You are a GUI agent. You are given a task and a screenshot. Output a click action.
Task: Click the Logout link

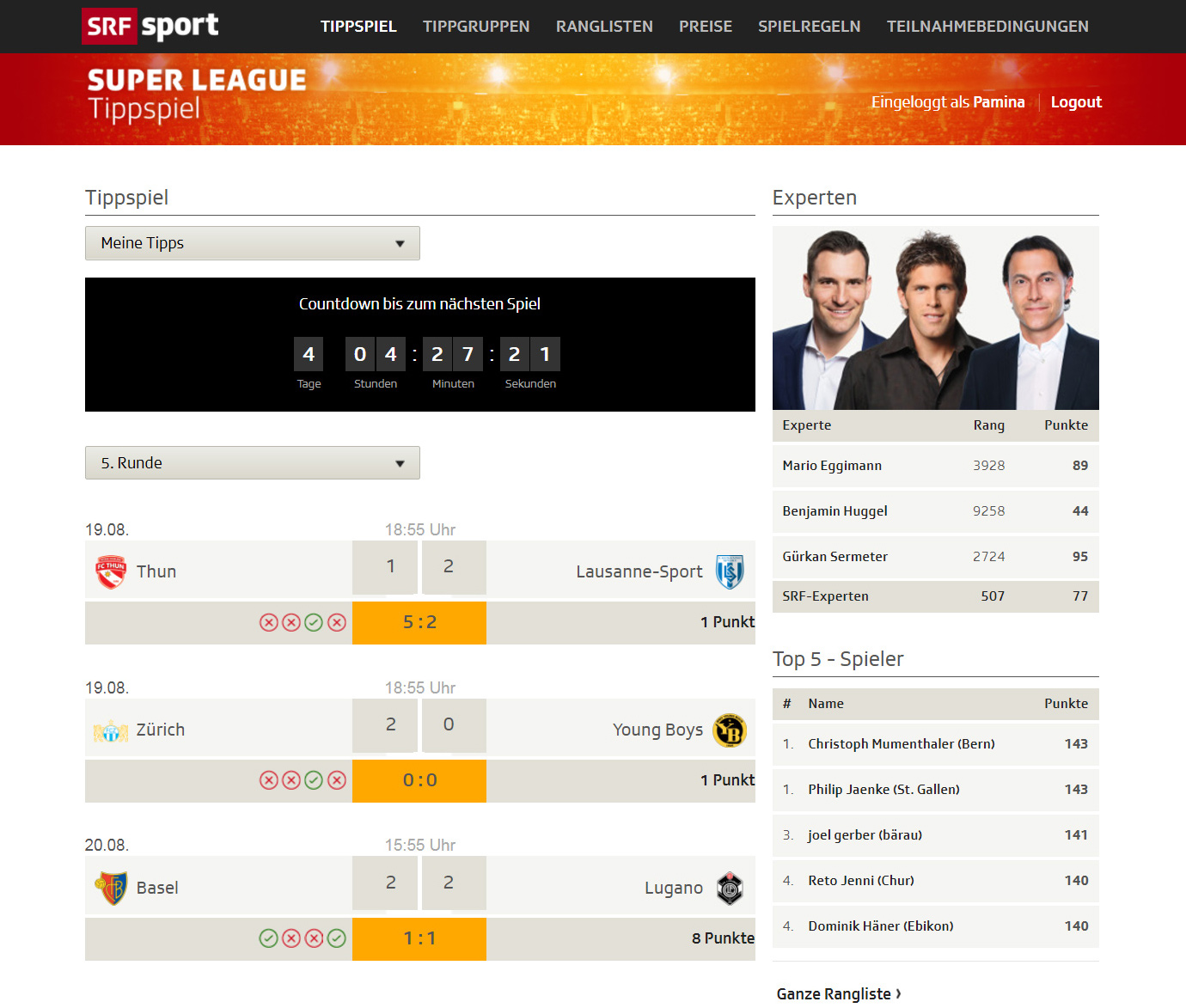(1076, 102)
